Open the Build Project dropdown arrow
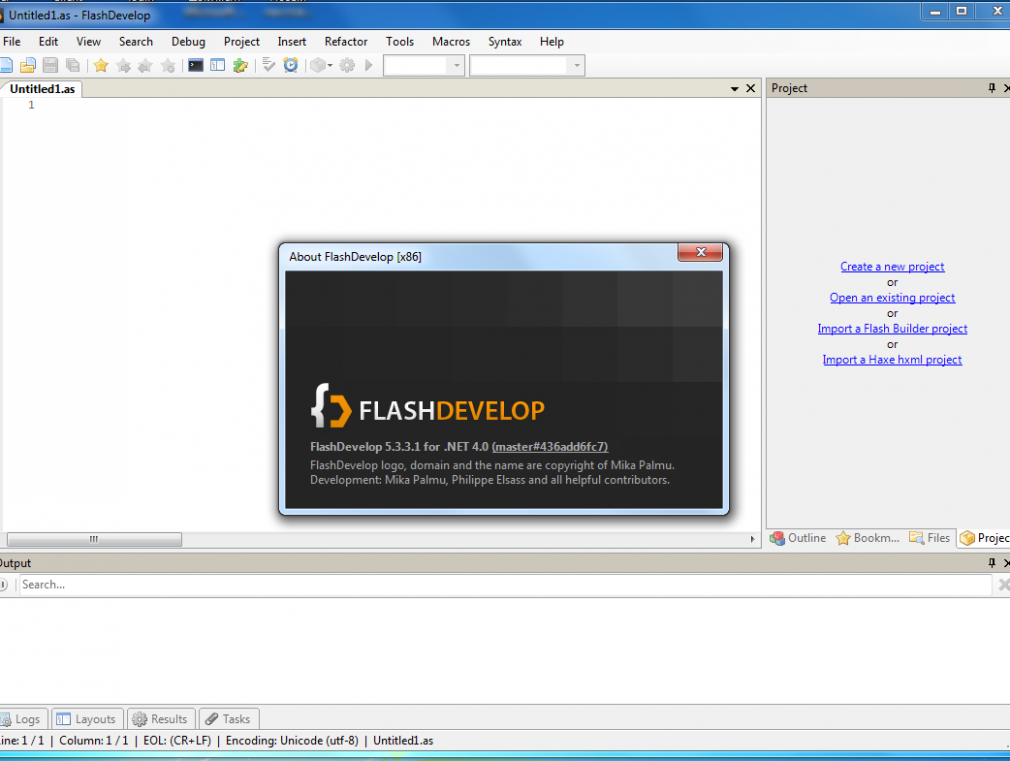This screenshot has width=1010, height=761. (x=330, y=65)
